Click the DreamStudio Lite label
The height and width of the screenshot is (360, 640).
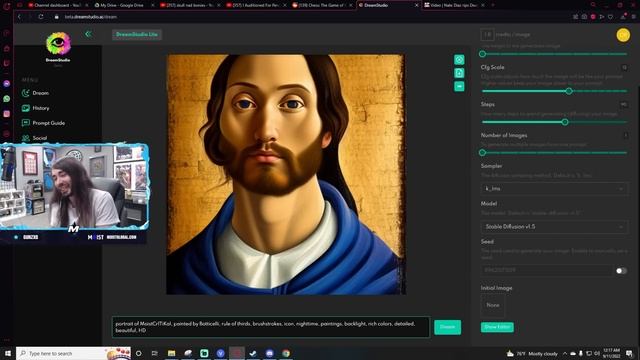(x=137, y=34)
